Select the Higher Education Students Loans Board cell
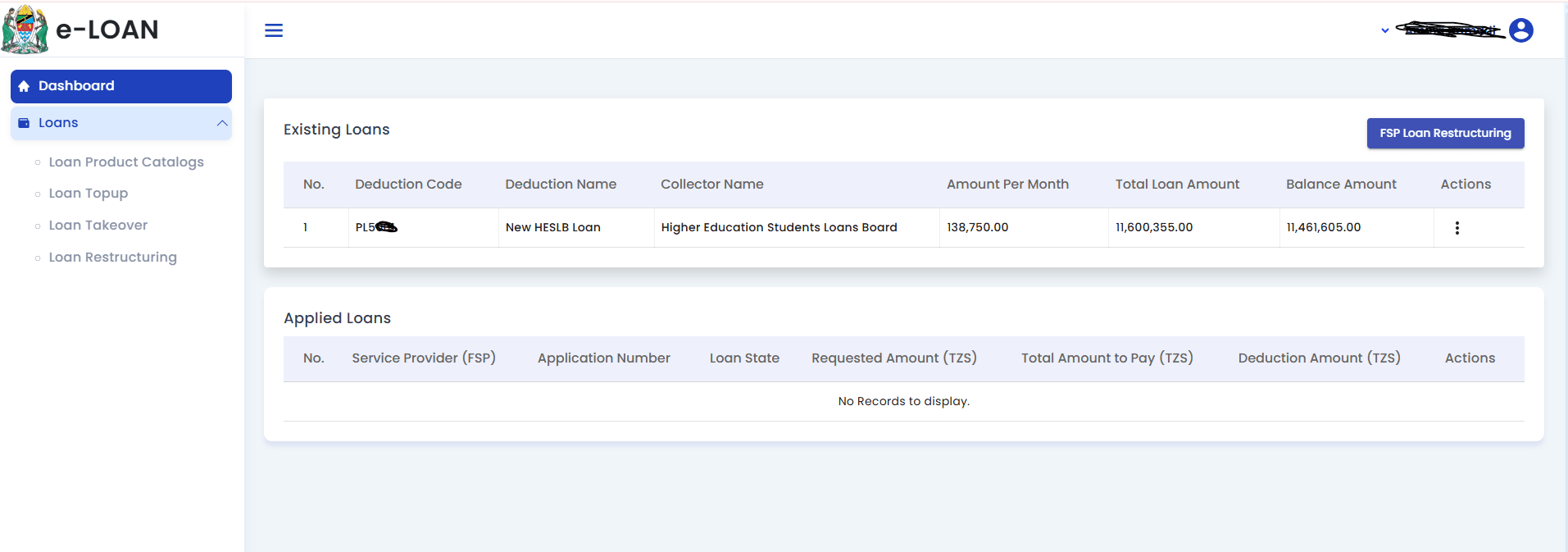 click(779, 228)
